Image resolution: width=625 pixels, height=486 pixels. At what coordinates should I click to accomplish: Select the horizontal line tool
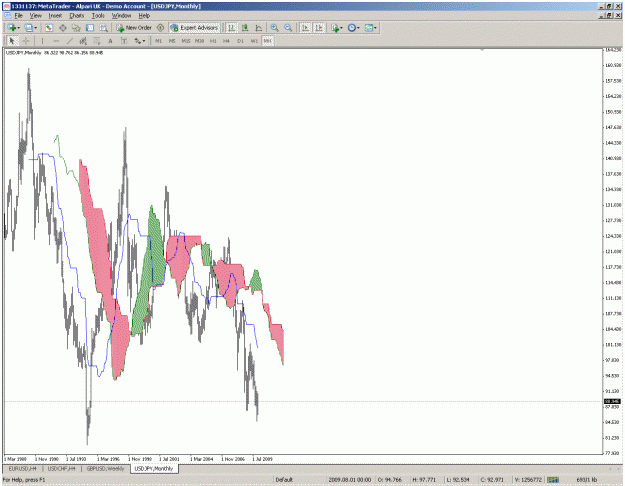point(56,41)
